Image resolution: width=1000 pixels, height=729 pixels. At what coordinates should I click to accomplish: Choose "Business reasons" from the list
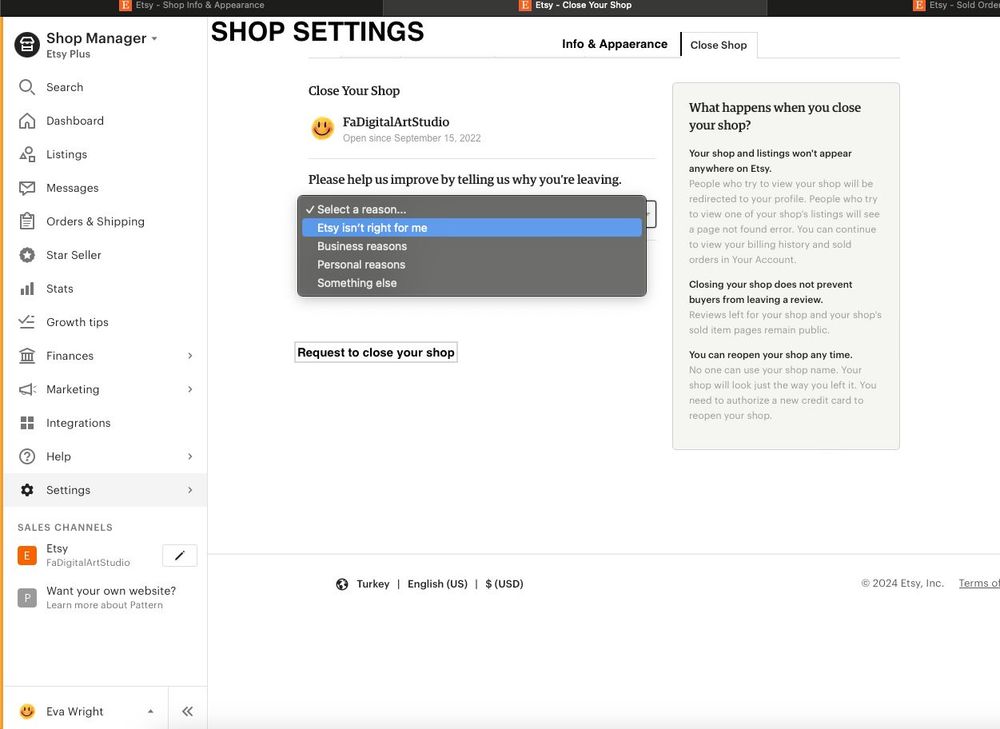(x=362, y=246)
